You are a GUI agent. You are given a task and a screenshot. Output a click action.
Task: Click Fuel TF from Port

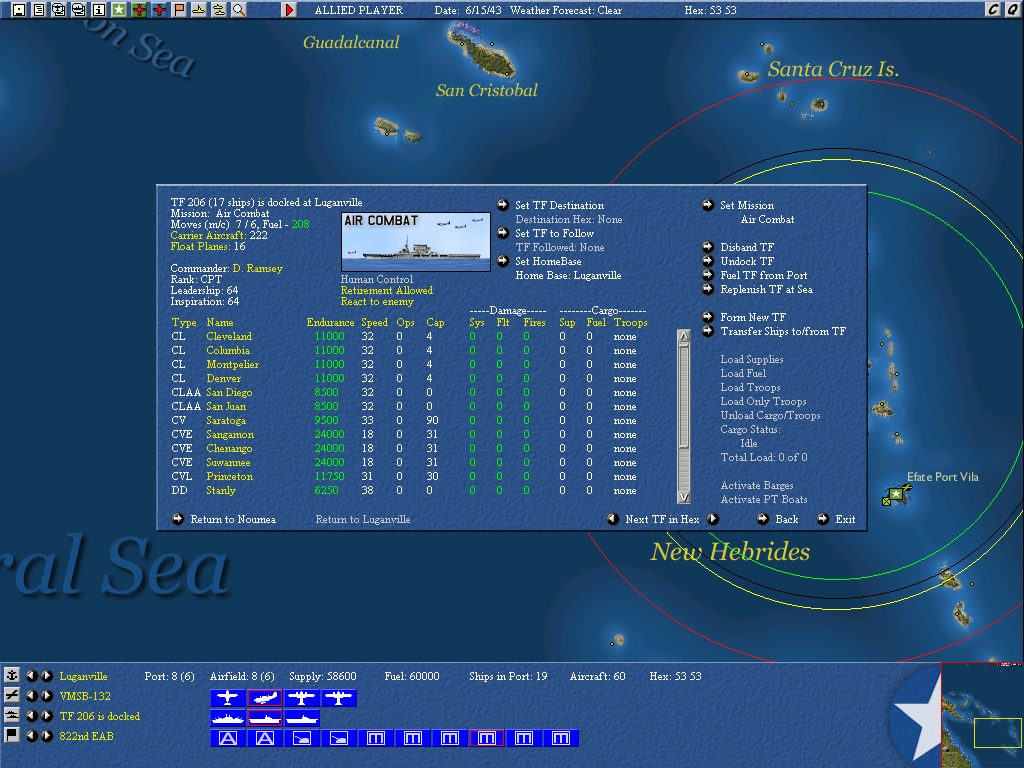763,275
